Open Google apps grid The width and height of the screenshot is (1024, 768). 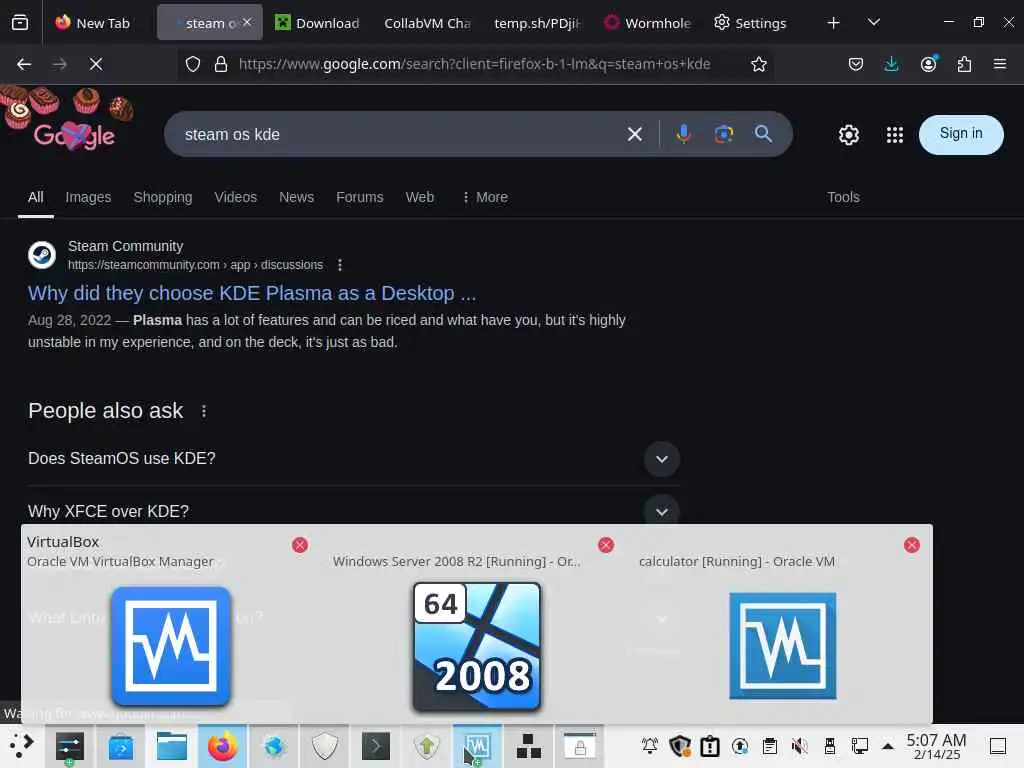895,135
